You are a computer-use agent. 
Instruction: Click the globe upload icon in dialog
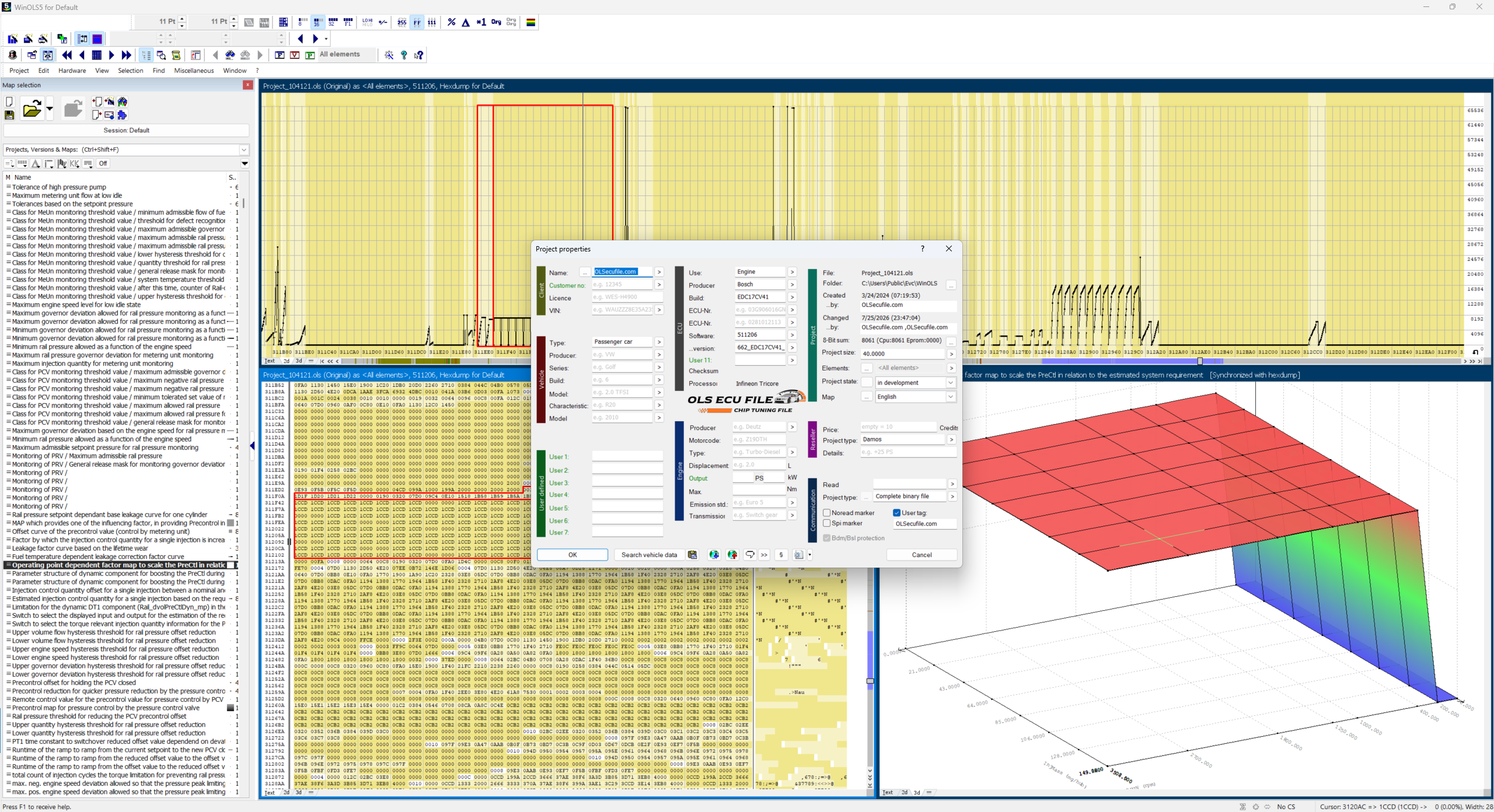[x=732, y=555]
